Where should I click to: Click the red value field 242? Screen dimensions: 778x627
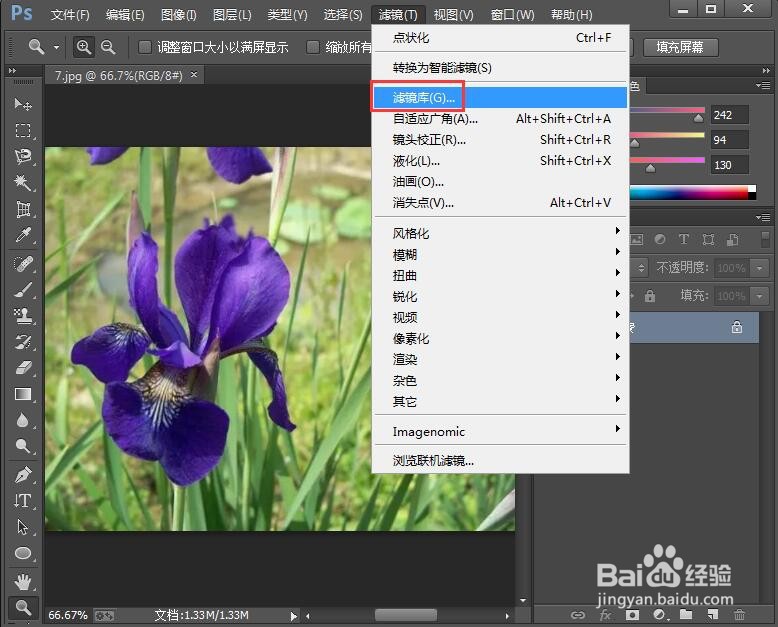click(729, 115)
